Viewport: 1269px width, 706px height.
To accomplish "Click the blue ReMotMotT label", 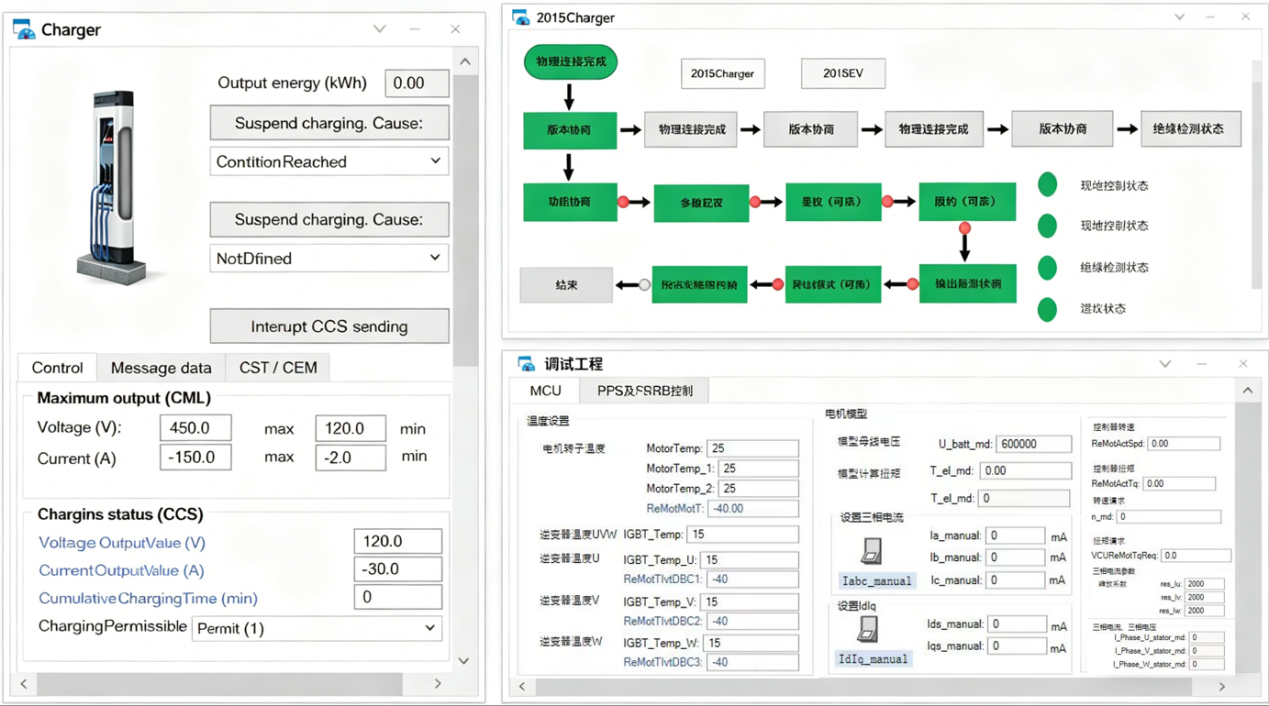I will click(675, 509).
